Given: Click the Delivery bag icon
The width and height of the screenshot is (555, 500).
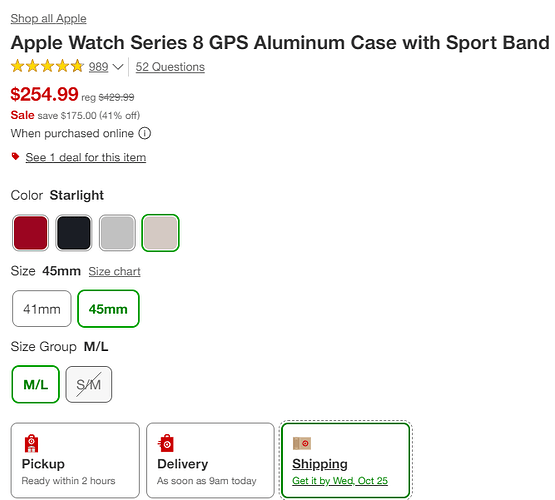Looking at the screenshot, I should click(x=166, y=443).
